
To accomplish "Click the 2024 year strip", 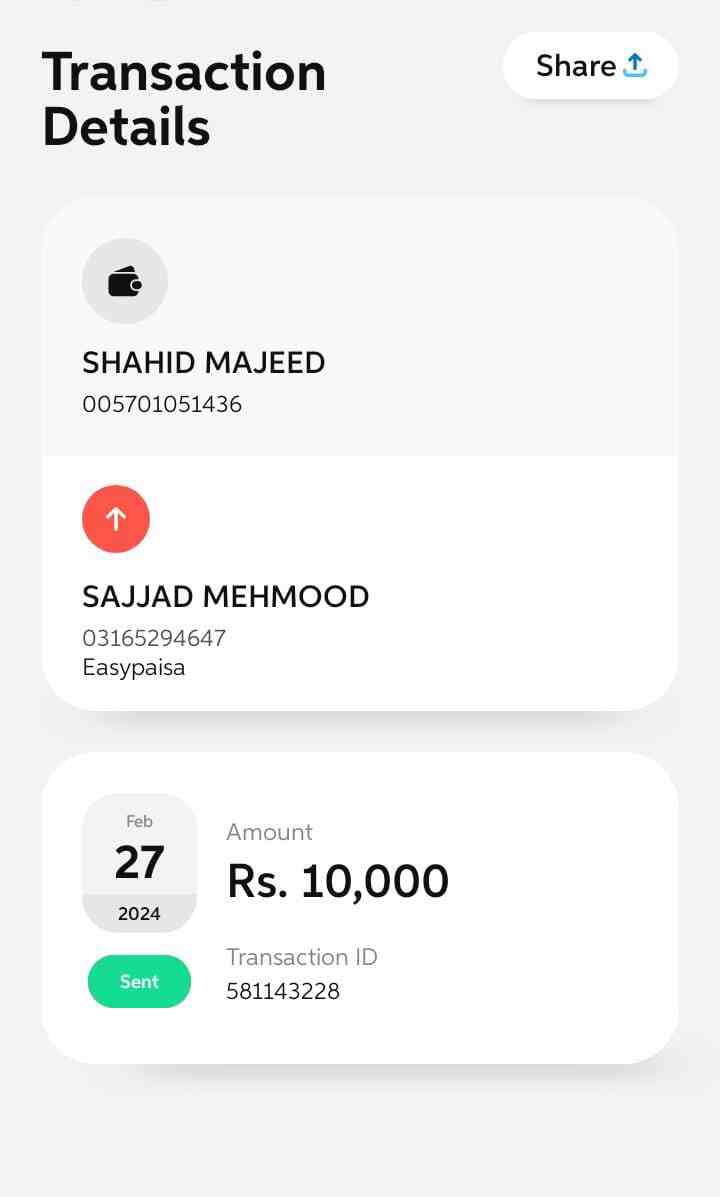I will click(139, 914).
